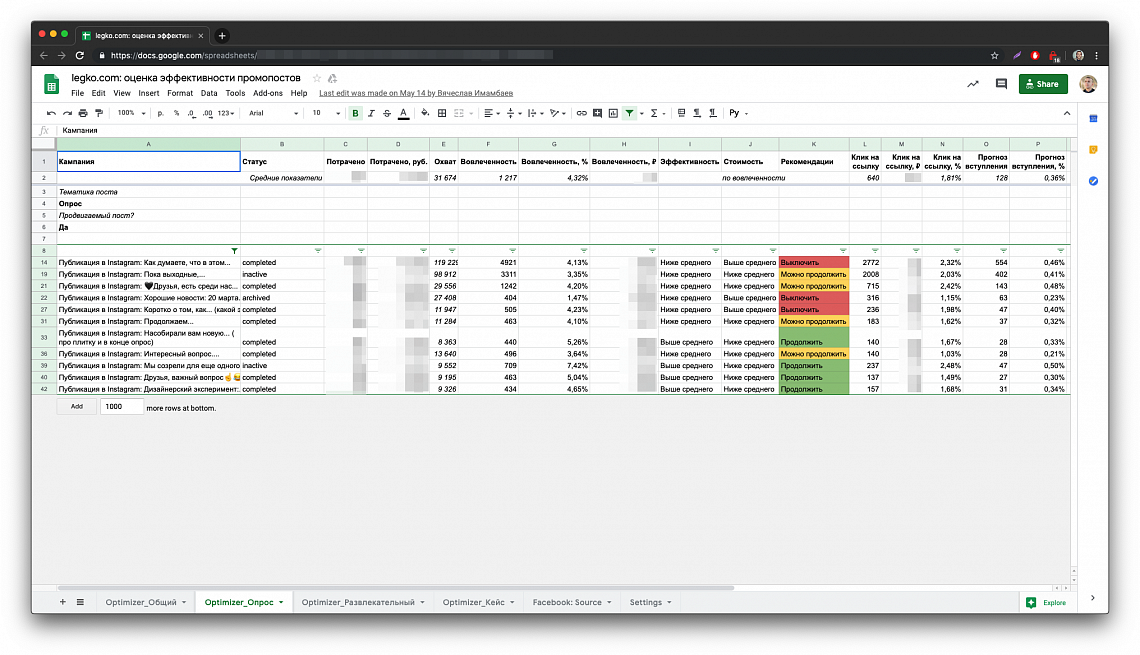Toggle italic formatting

[371, 113]
